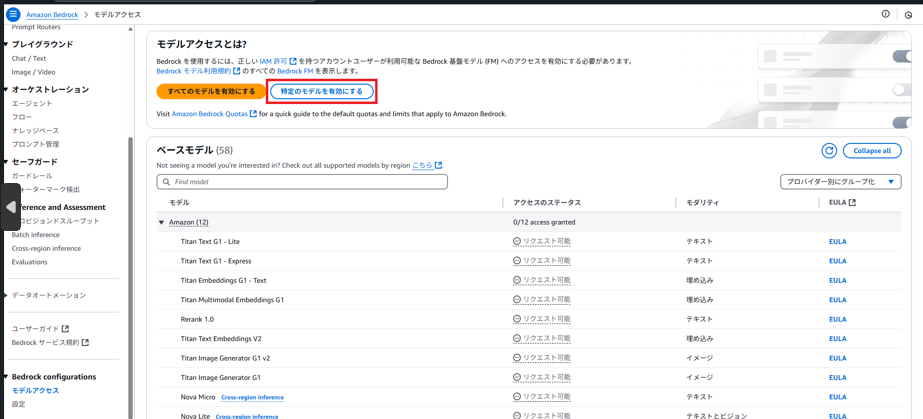Expand the データオートメーション sidebar section
This screenshot has width=923, height=419.
(x=6, y=295)
